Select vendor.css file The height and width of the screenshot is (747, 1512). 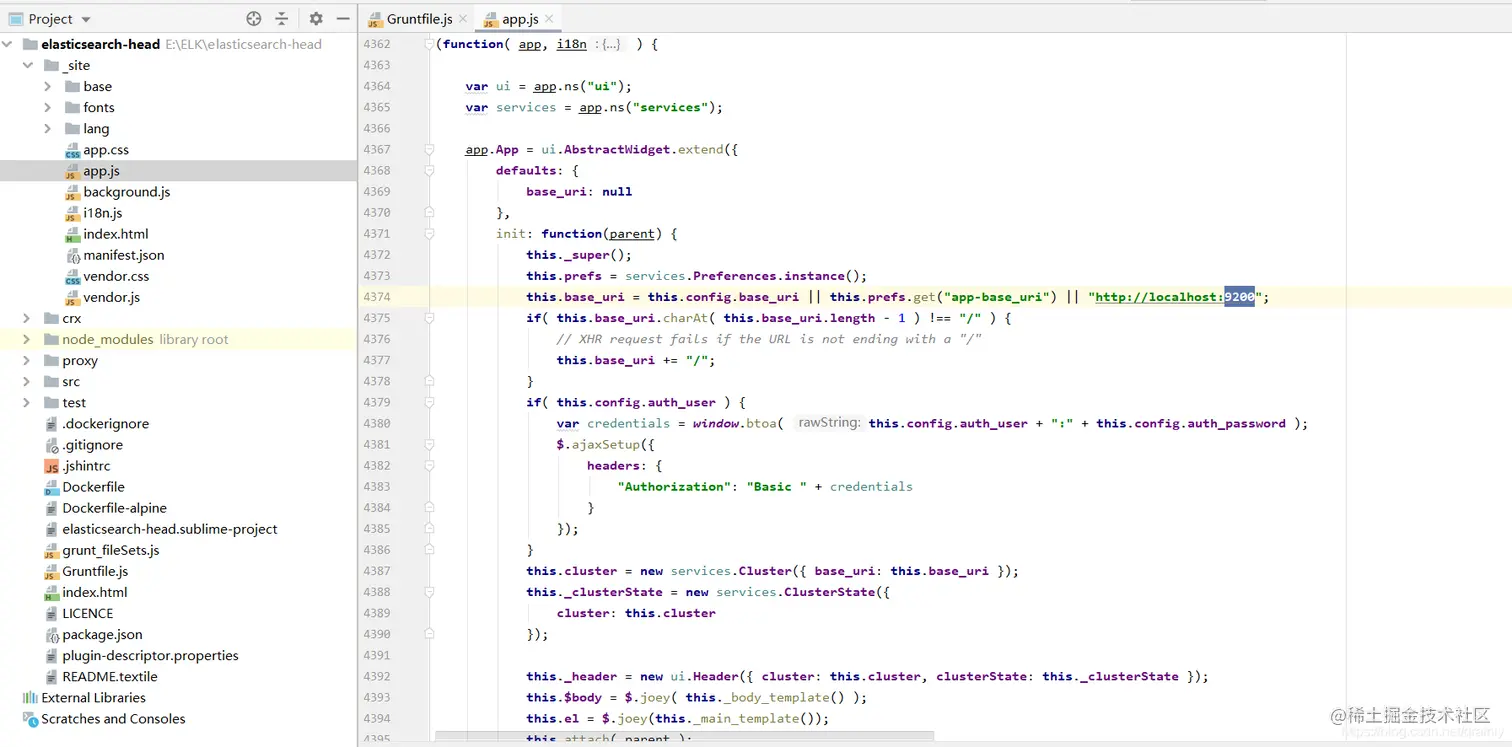click(x=116, y=276)
